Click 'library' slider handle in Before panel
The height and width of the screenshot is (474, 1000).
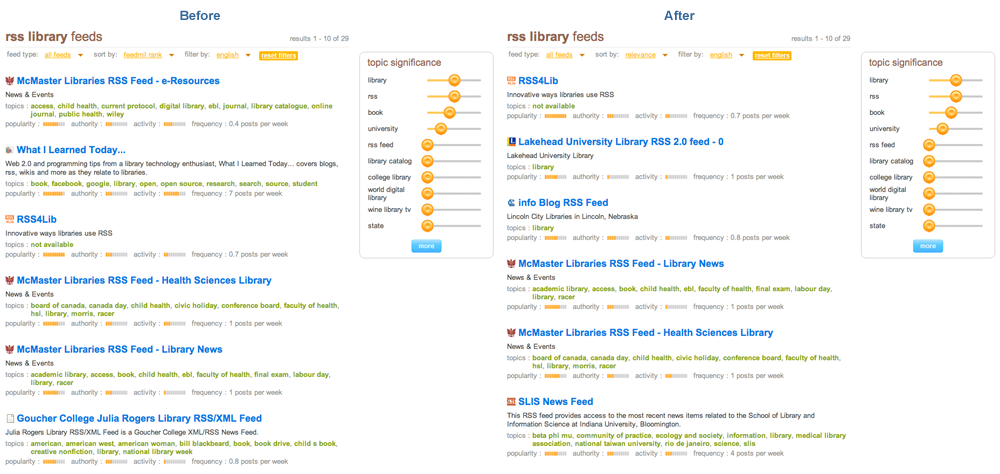point(454,80)
